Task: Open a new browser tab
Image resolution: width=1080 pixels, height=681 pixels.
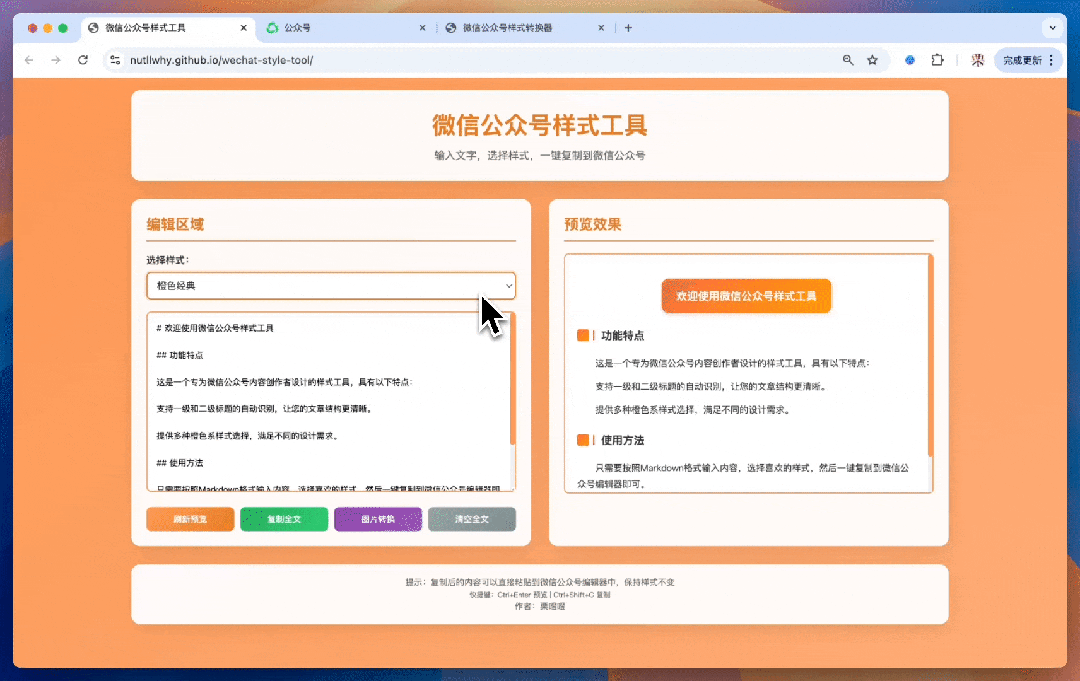Action: point(628,28)
